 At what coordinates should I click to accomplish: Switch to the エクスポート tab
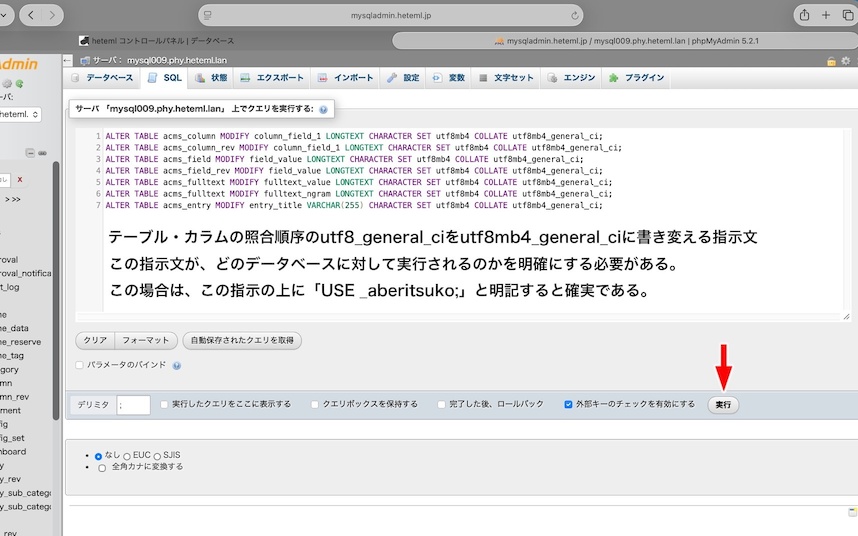[272, 78]
